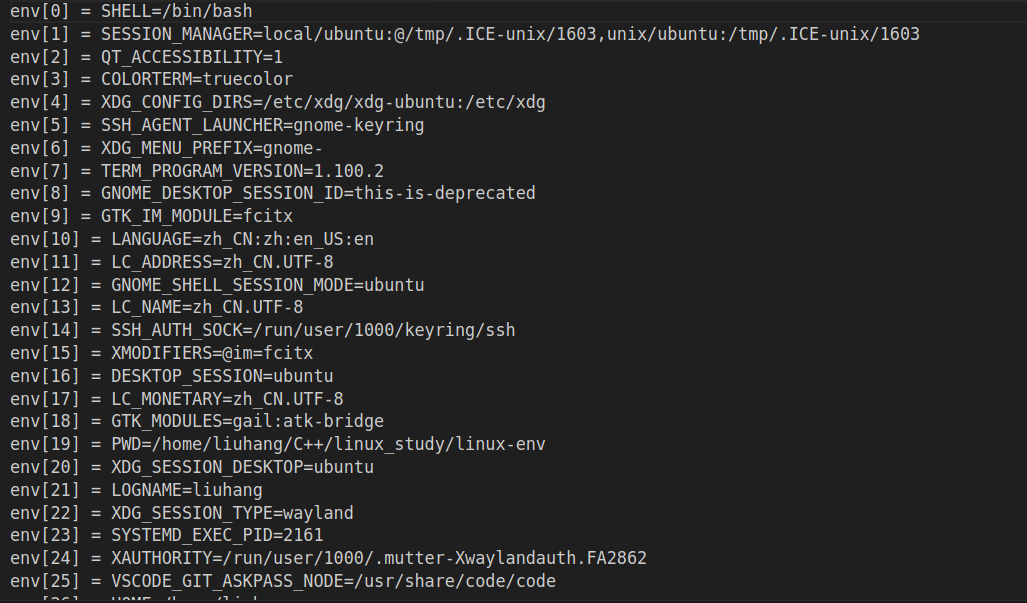Viewport: 1027px width, 603px height.
Task: Click the GNOME_SHELL_SESSION_MODE=ubuntu line
Action: (217, 285)
